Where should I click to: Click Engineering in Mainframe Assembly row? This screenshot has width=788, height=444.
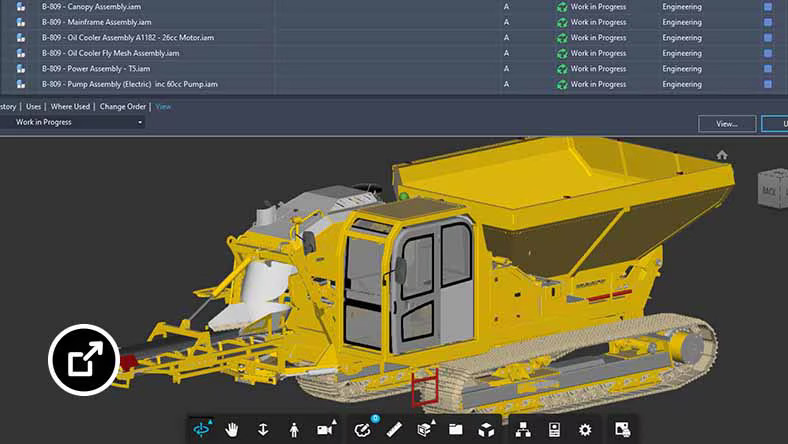click(682, 22)
